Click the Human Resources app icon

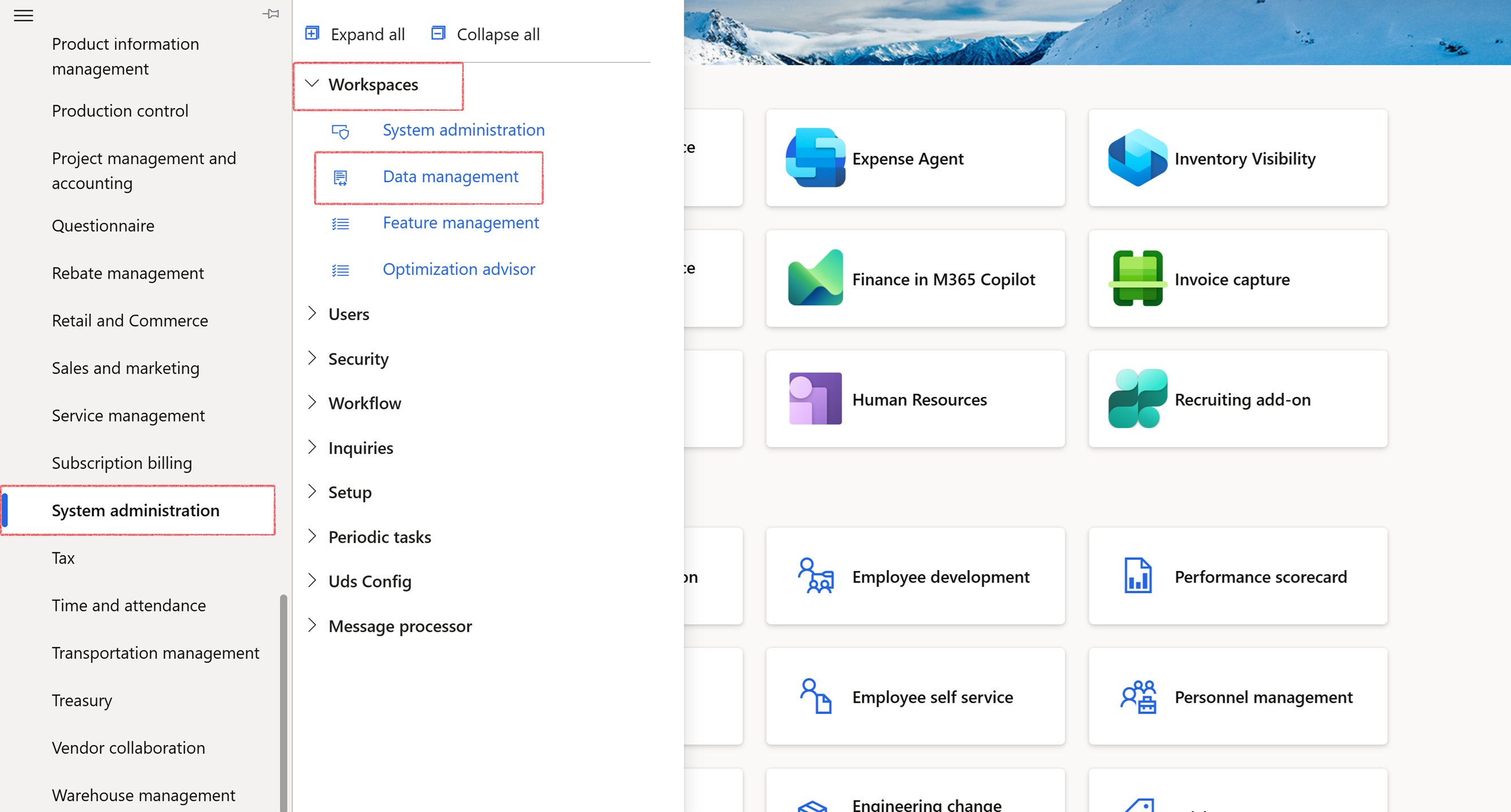pyautogui.click(x=815, y=399)
